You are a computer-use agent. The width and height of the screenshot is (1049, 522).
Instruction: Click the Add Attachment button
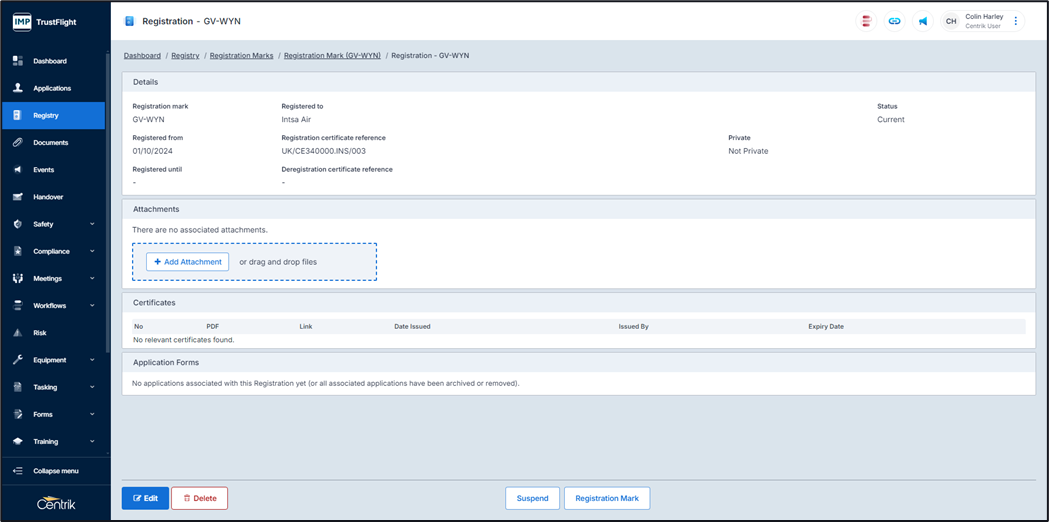tap(188, 262)
